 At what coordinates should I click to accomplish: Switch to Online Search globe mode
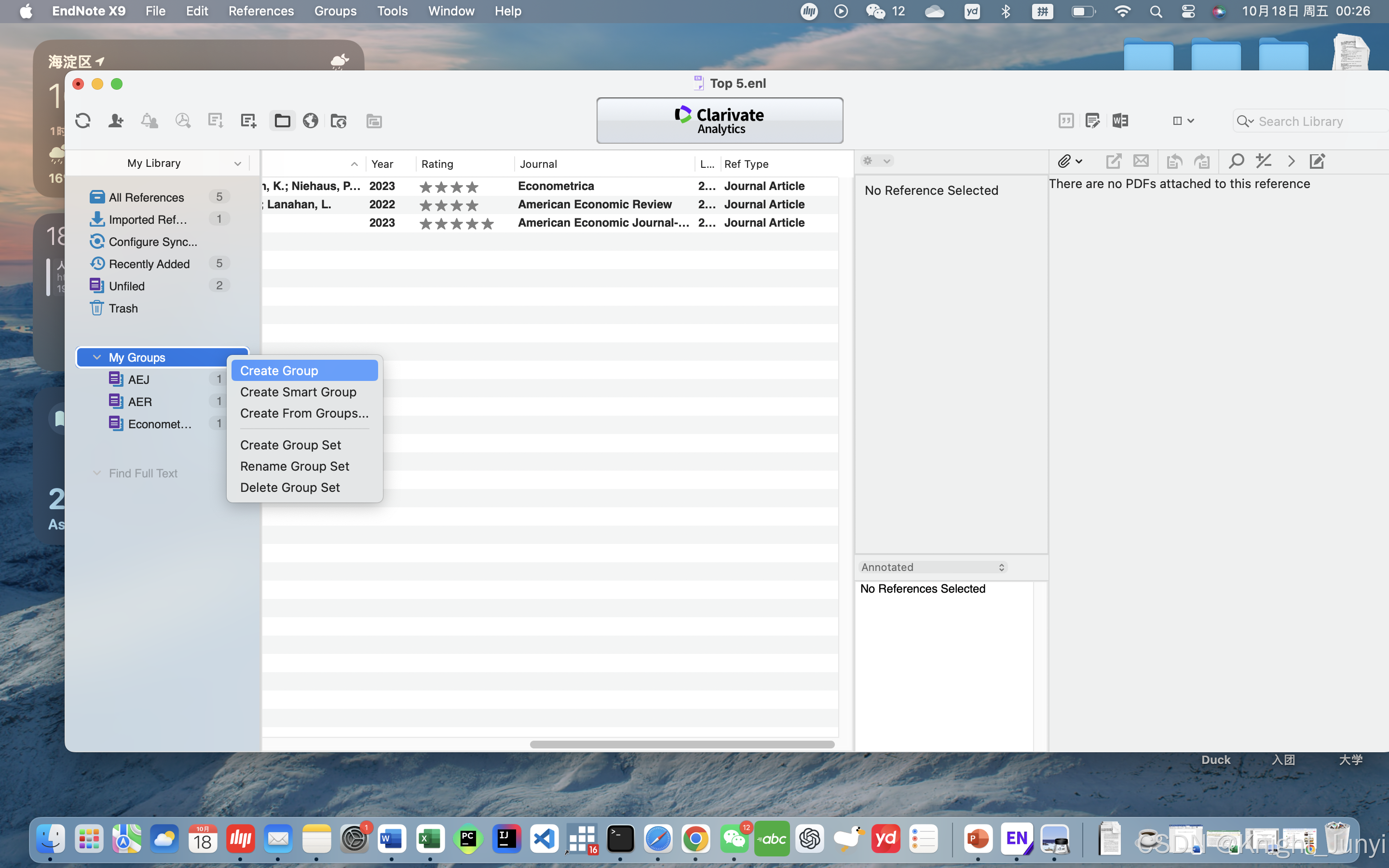coord(311,121)
